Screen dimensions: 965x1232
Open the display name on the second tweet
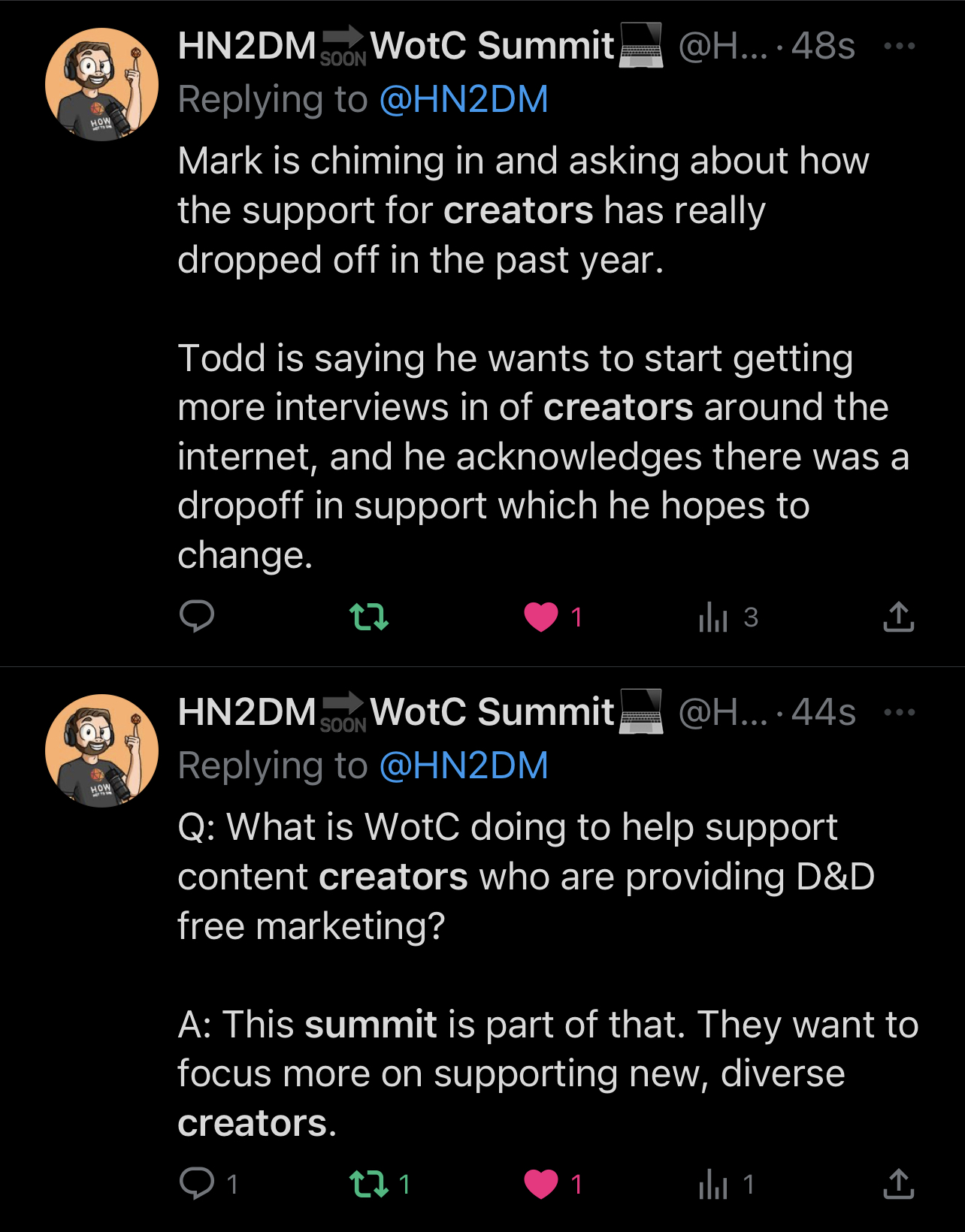point(397,712)
